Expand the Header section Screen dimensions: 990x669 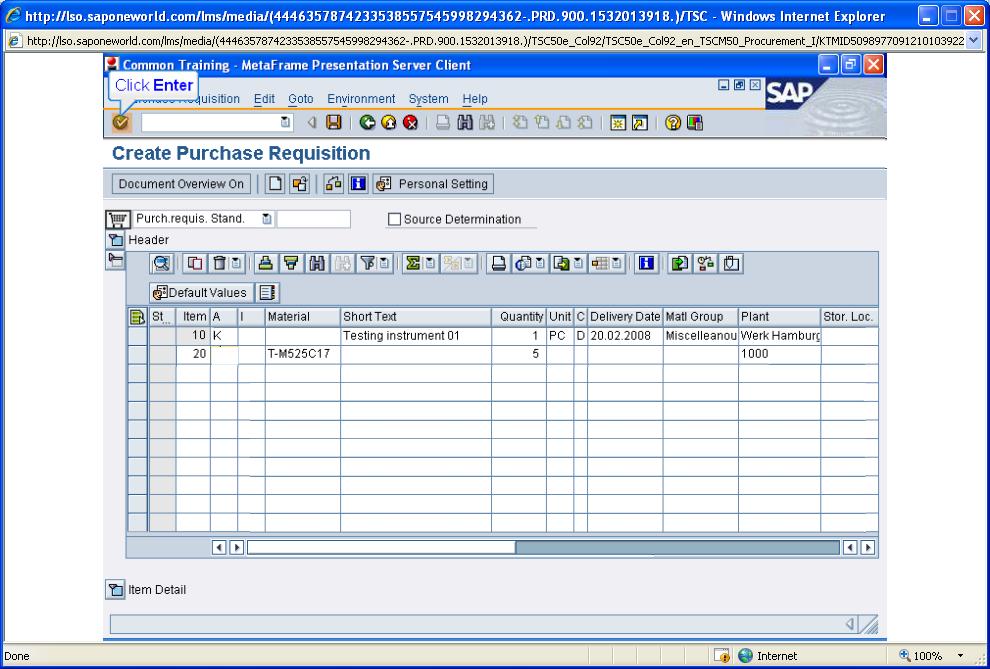(116, 240)
